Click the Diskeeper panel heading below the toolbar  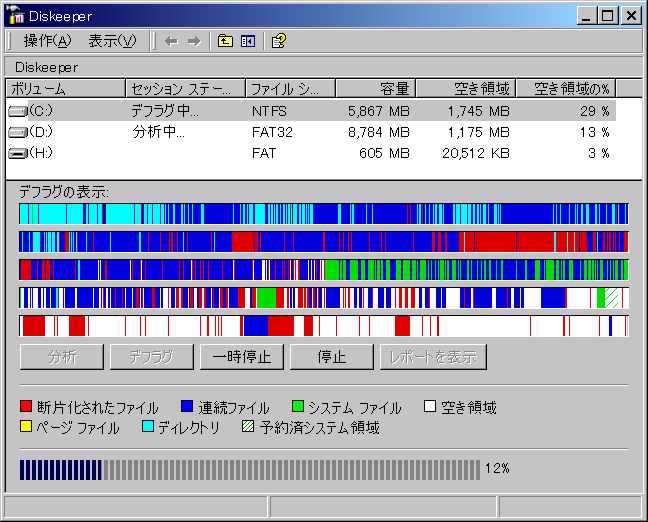click(x=46, y=67)
